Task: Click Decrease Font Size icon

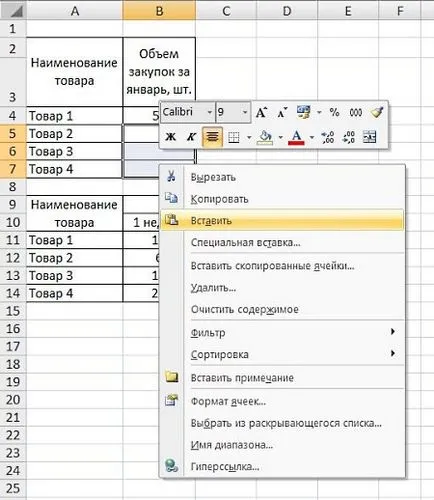Action: (283, 113)
